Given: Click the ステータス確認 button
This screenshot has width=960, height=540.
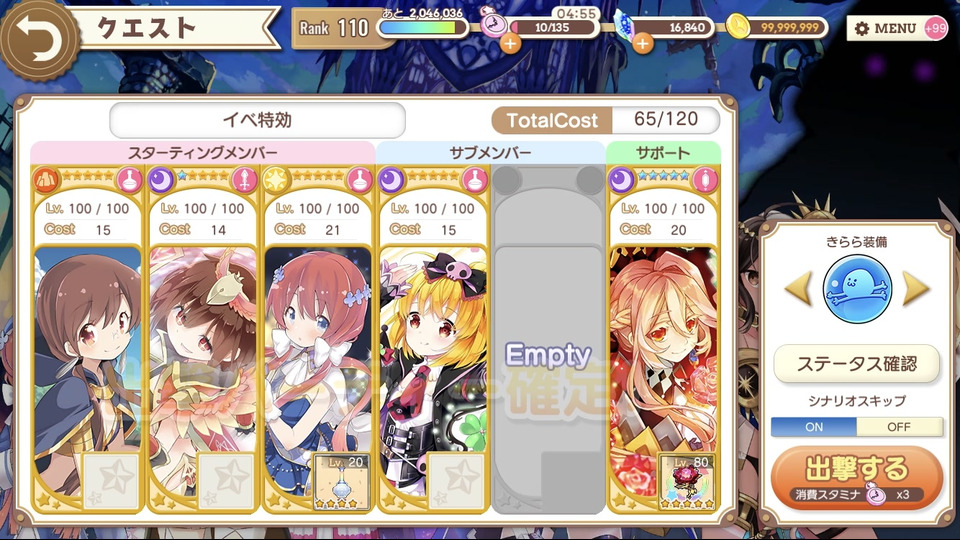Looking at the screenshot, I should click(857, 364).
